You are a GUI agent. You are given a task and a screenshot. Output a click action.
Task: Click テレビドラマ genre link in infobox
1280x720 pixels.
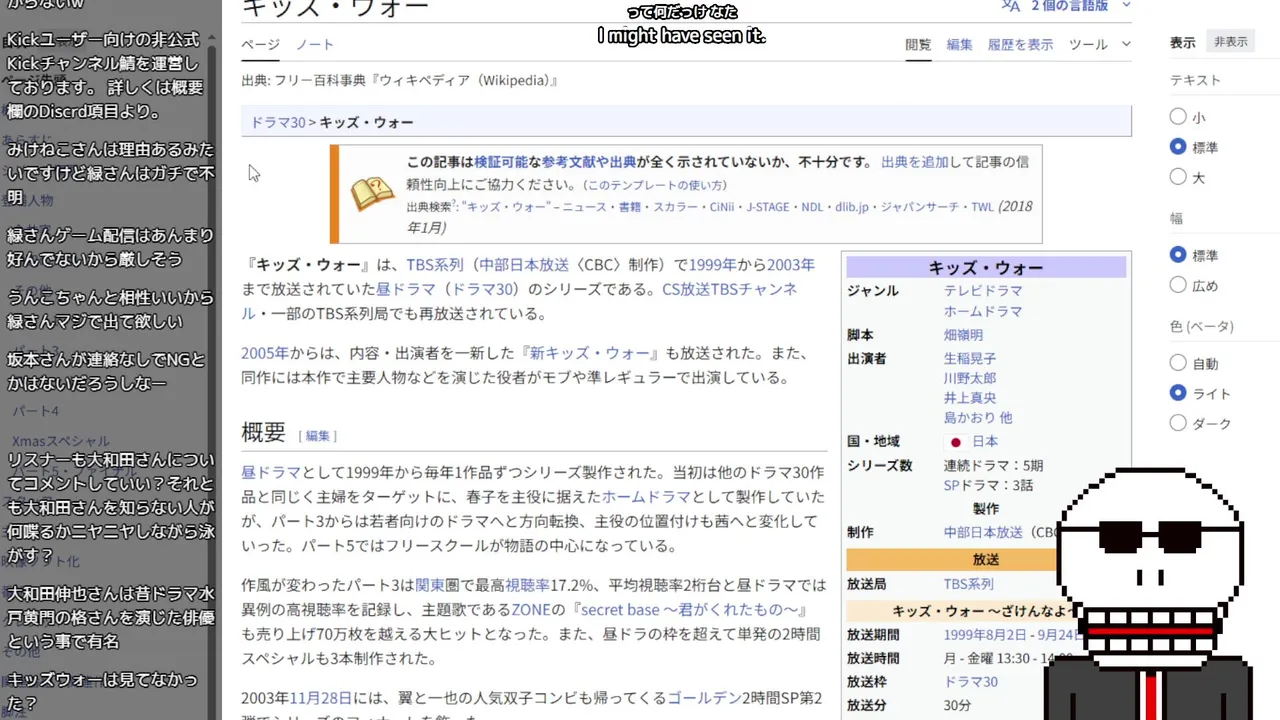click(x=983, y=291)
